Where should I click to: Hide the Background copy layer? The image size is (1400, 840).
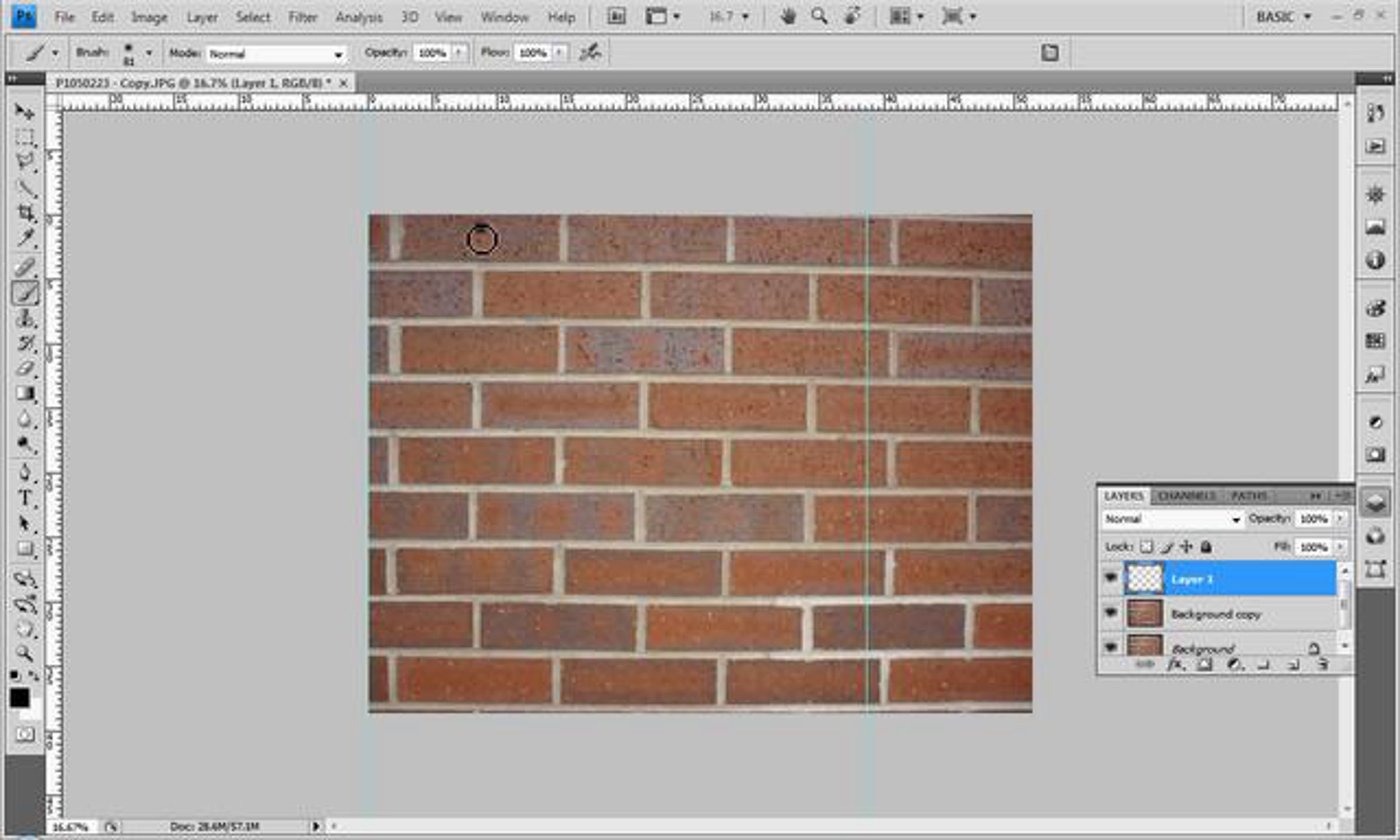pos(1110,612)
